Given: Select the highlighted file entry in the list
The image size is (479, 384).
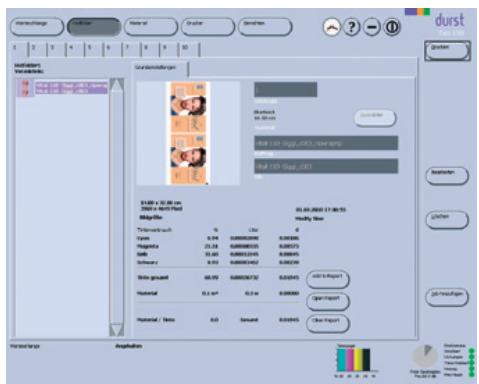Looking at the screenshot, I should [62, 87].
